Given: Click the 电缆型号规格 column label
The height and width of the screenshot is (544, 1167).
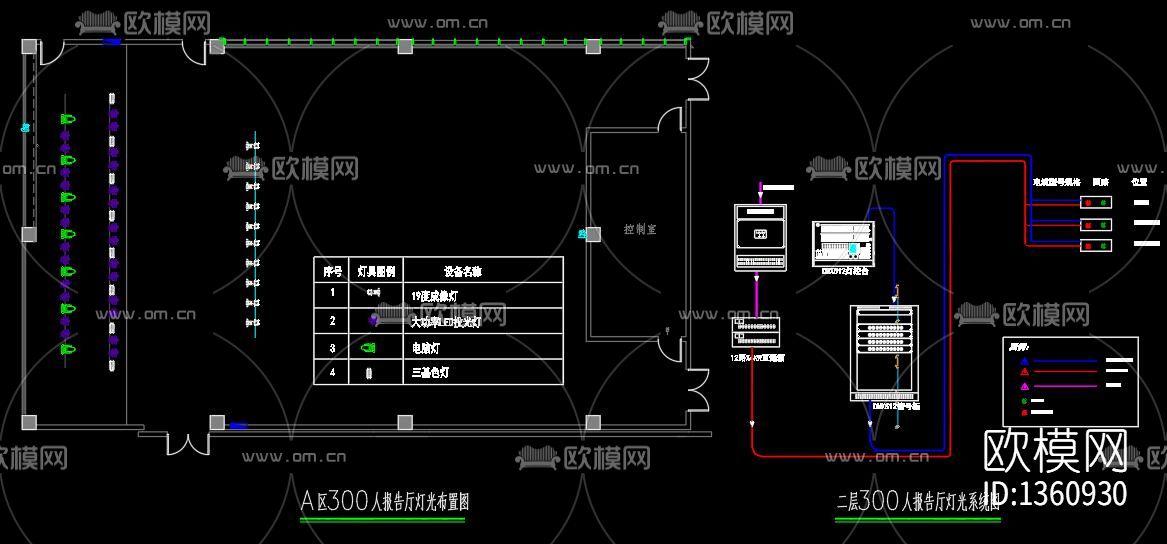Looking at the screenshot, I should 1056,181.
